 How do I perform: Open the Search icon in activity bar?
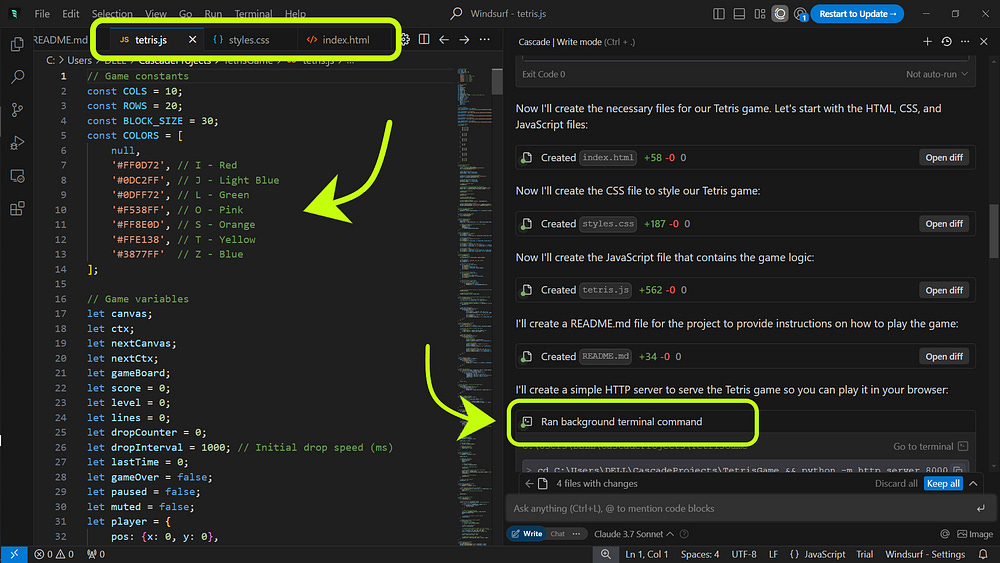17,77
